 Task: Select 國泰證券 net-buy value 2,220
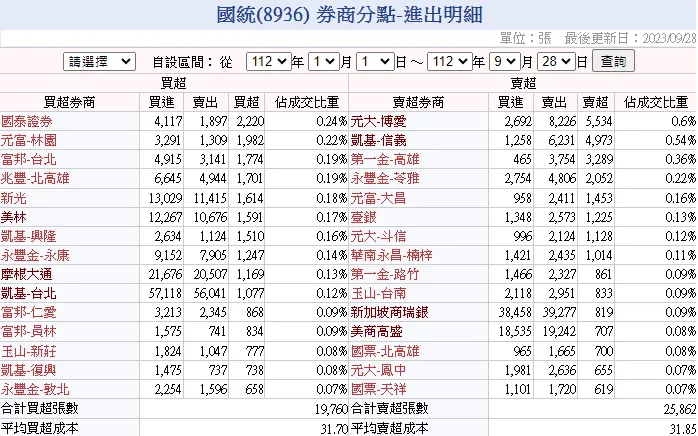coord(250,121)
